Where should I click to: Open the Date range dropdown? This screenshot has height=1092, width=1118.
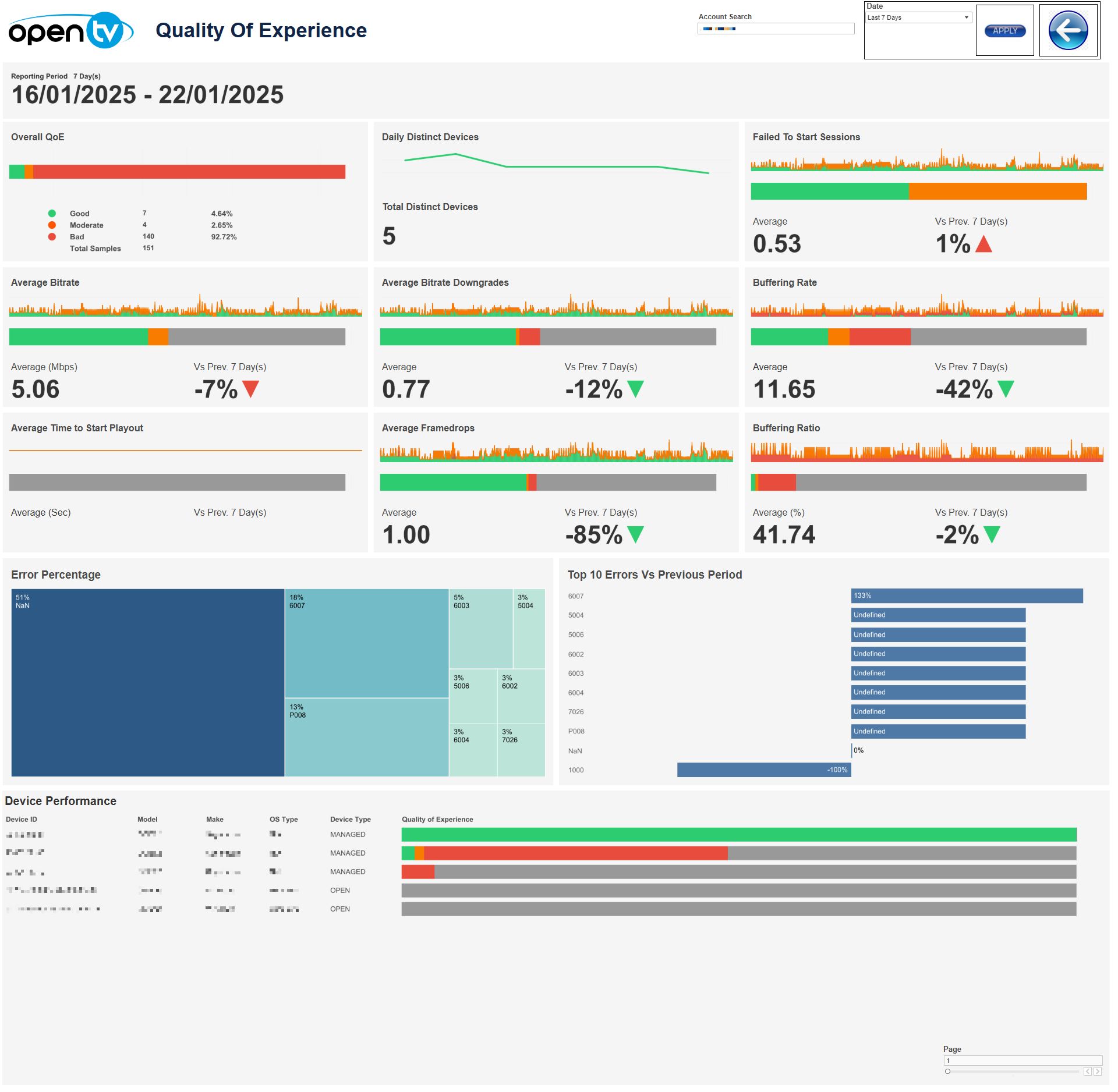[x=918, y=17]
